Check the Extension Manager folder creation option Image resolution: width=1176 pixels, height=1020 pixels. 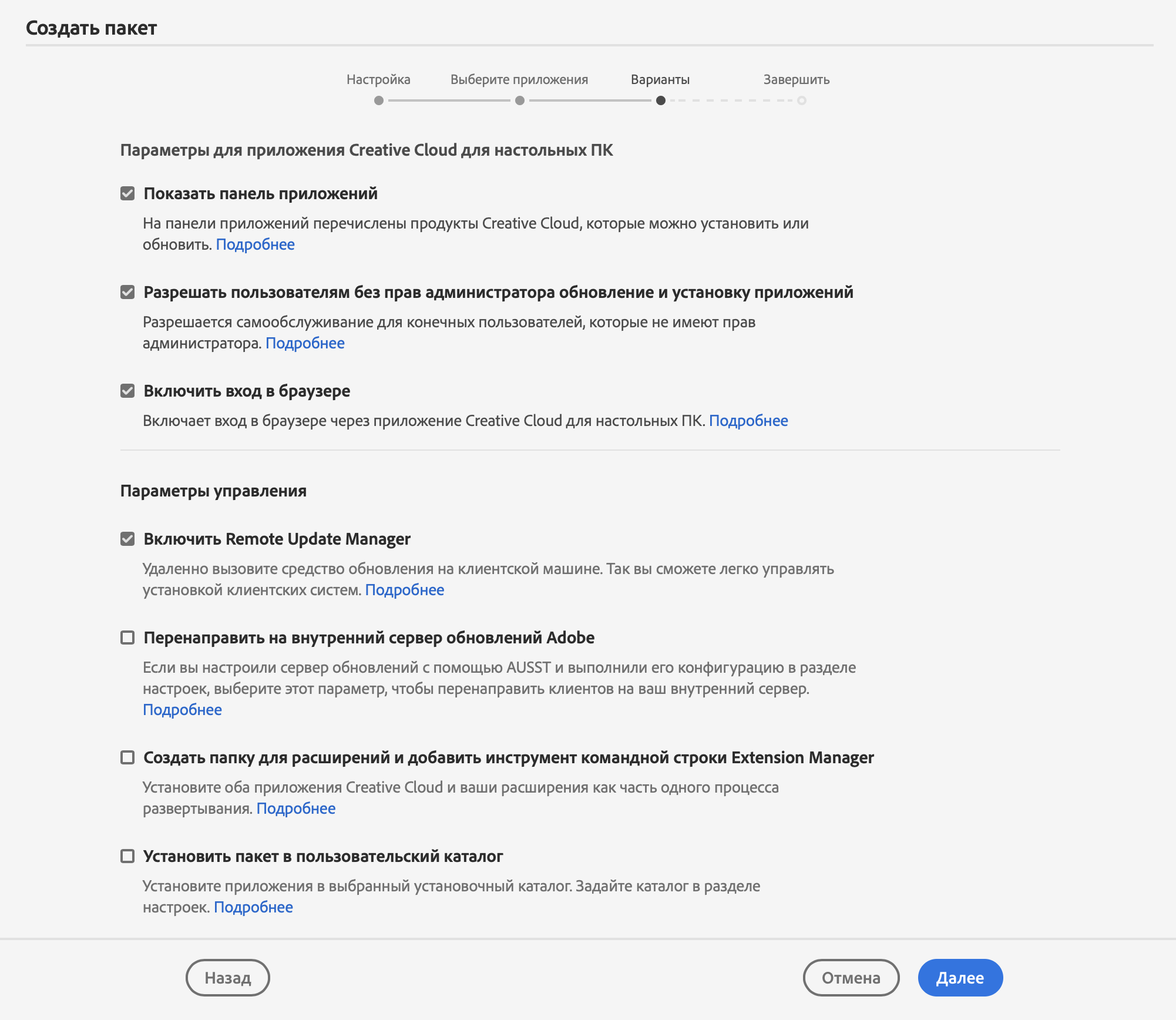tap(127, 758)
